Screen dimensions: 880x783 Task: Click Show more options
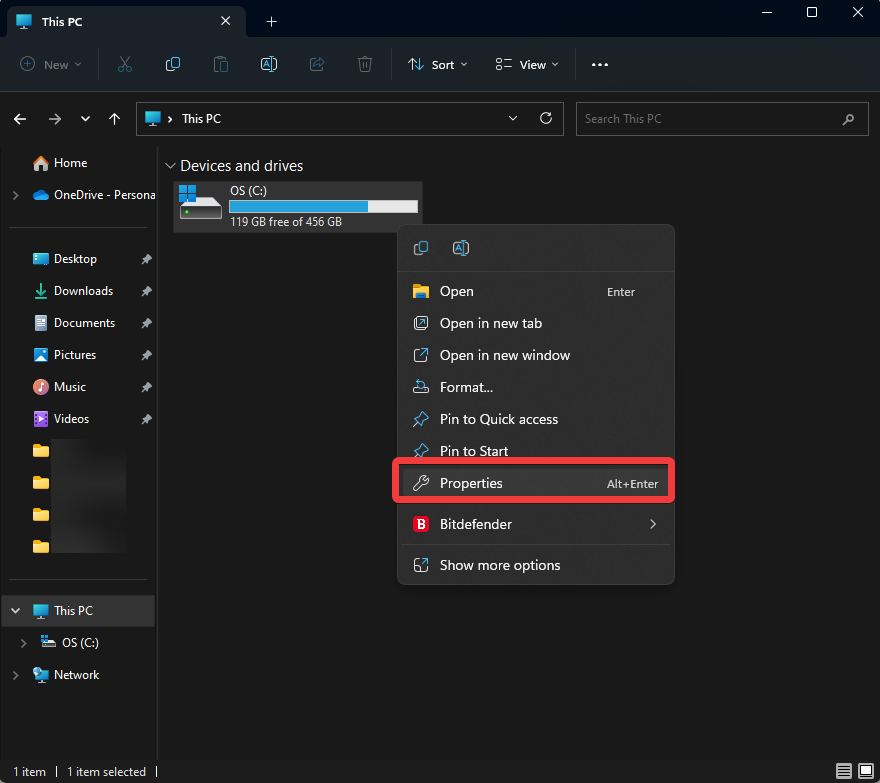click(500, 565)
